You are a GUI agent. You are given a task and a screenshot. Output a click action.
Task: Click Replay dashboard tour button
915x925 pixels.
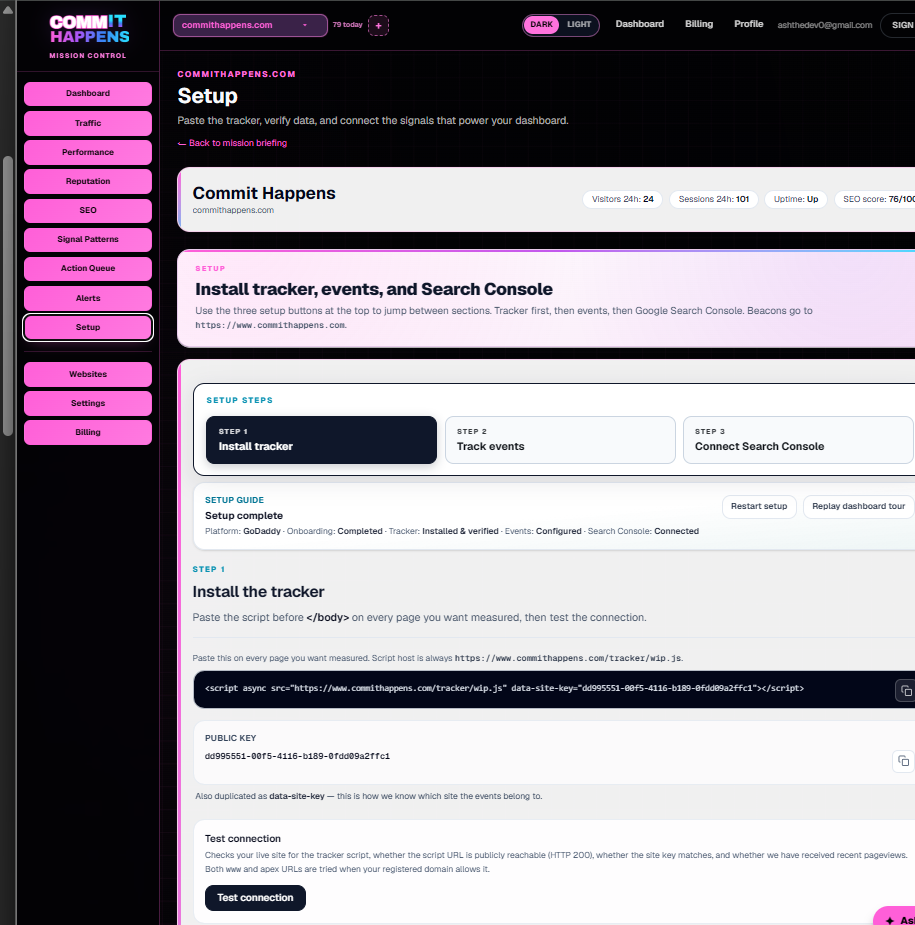coord(858,507)
